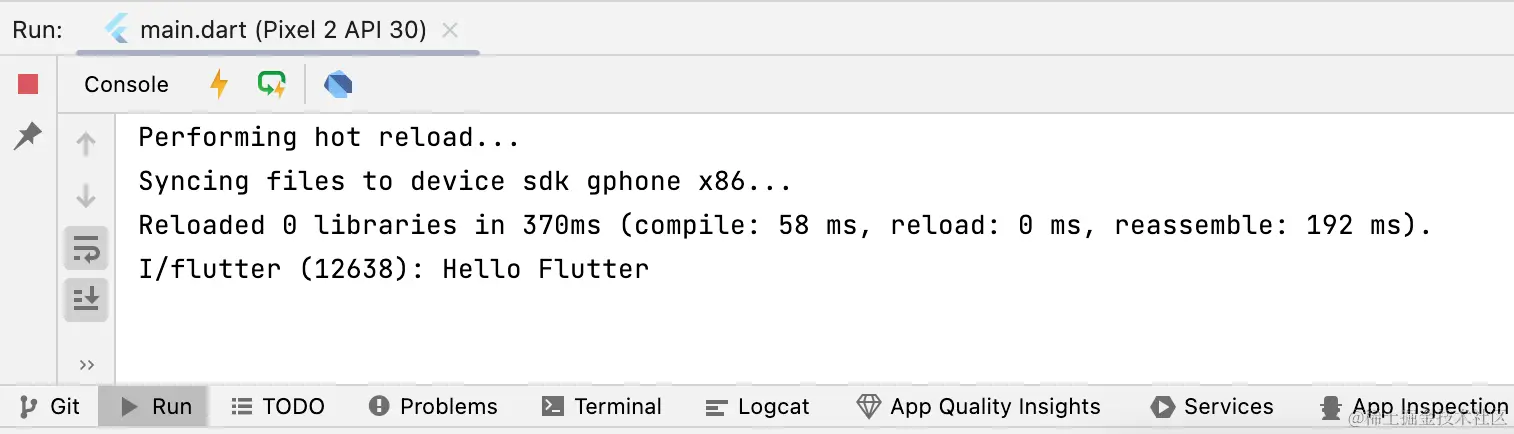The width and height of the screenshot is (1514, 434).
Task: Open the TODO tool window
Action: click(x=278, y=406)
